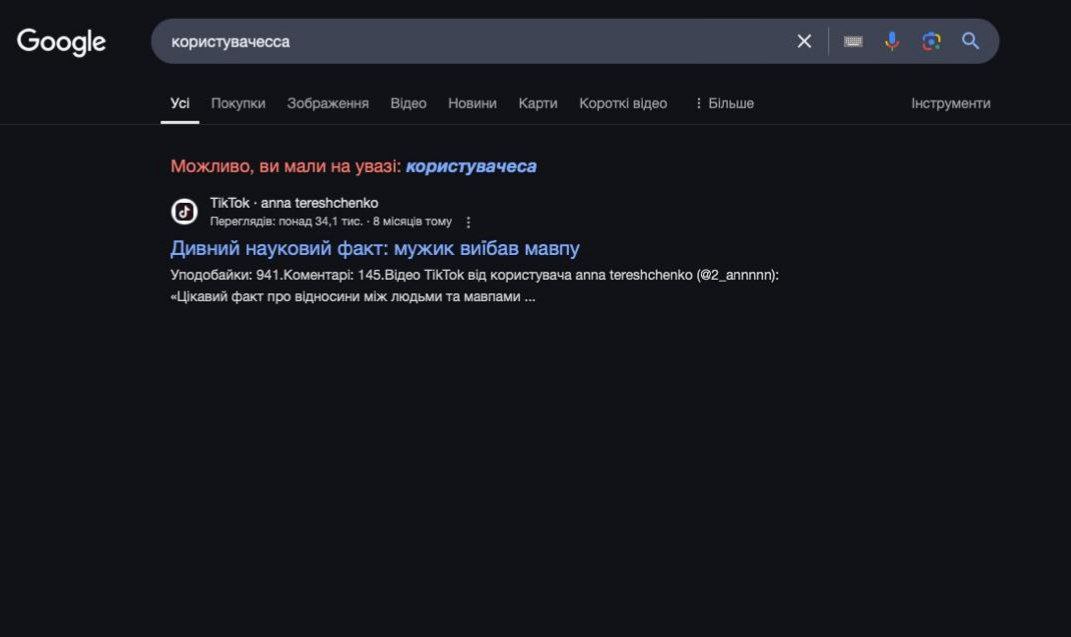The height and width of the screenshot is (637, 1071).
Task: Click the snippet line '«Цікавий факт про відносини'
Action: (352, 296)
